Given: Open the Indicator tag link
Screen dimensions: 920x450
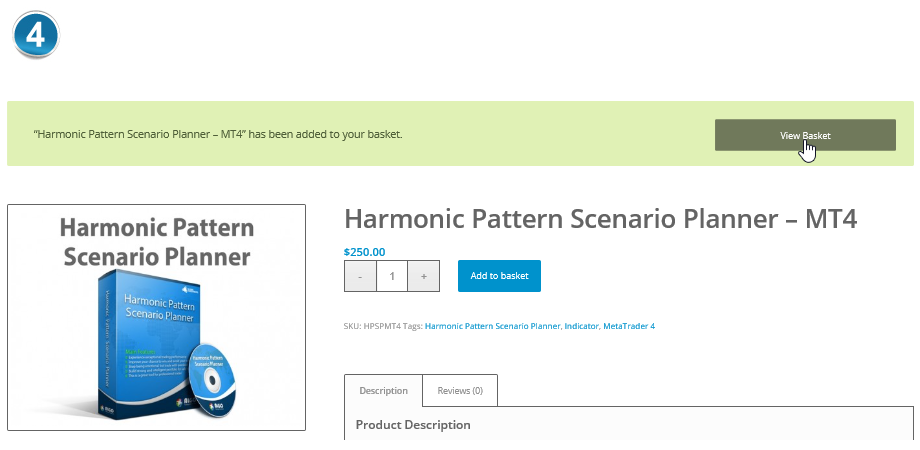Looking at the screenshot, I should [x=580, y=326].
